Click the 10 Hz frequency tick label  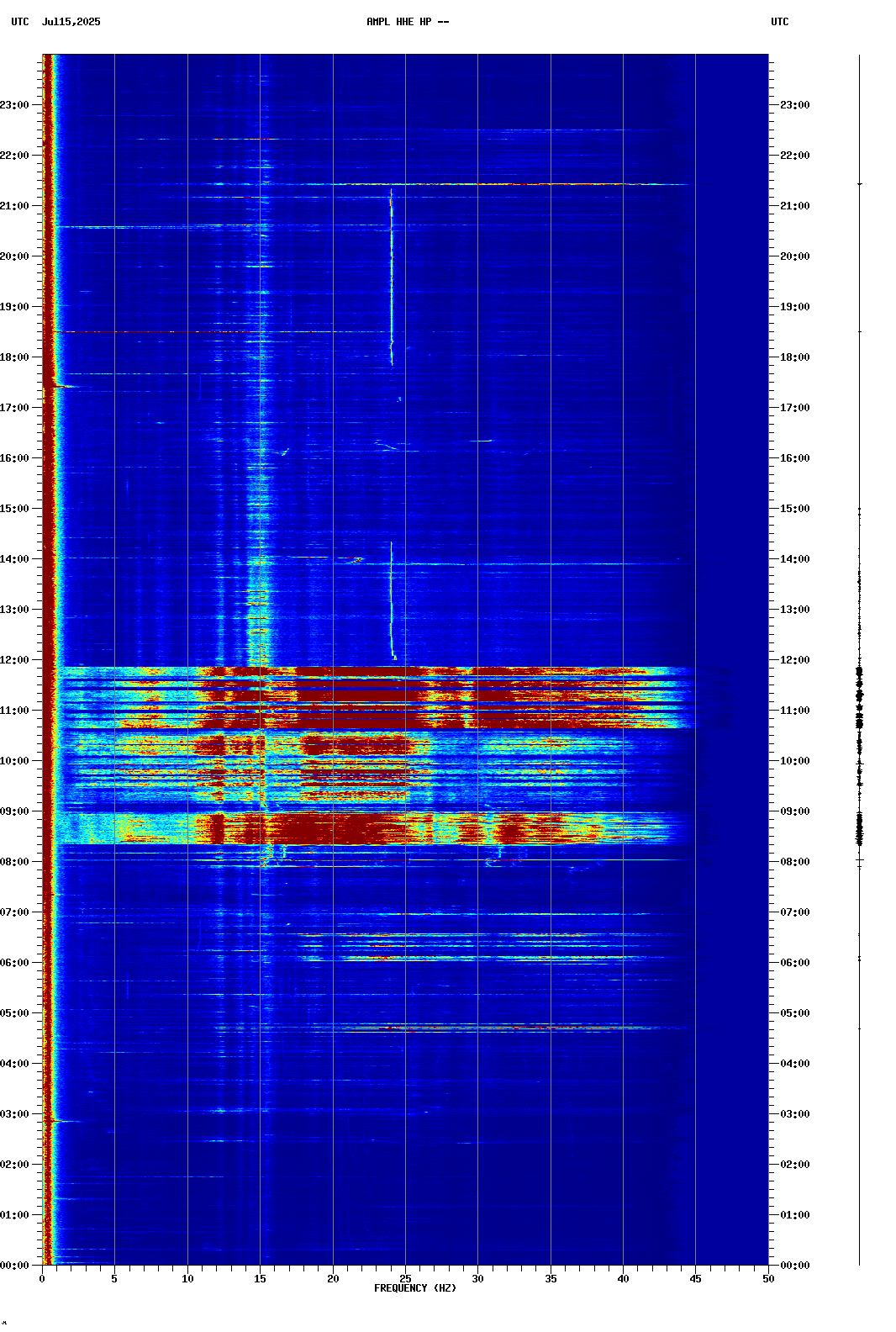click(x=187, y=1279)
